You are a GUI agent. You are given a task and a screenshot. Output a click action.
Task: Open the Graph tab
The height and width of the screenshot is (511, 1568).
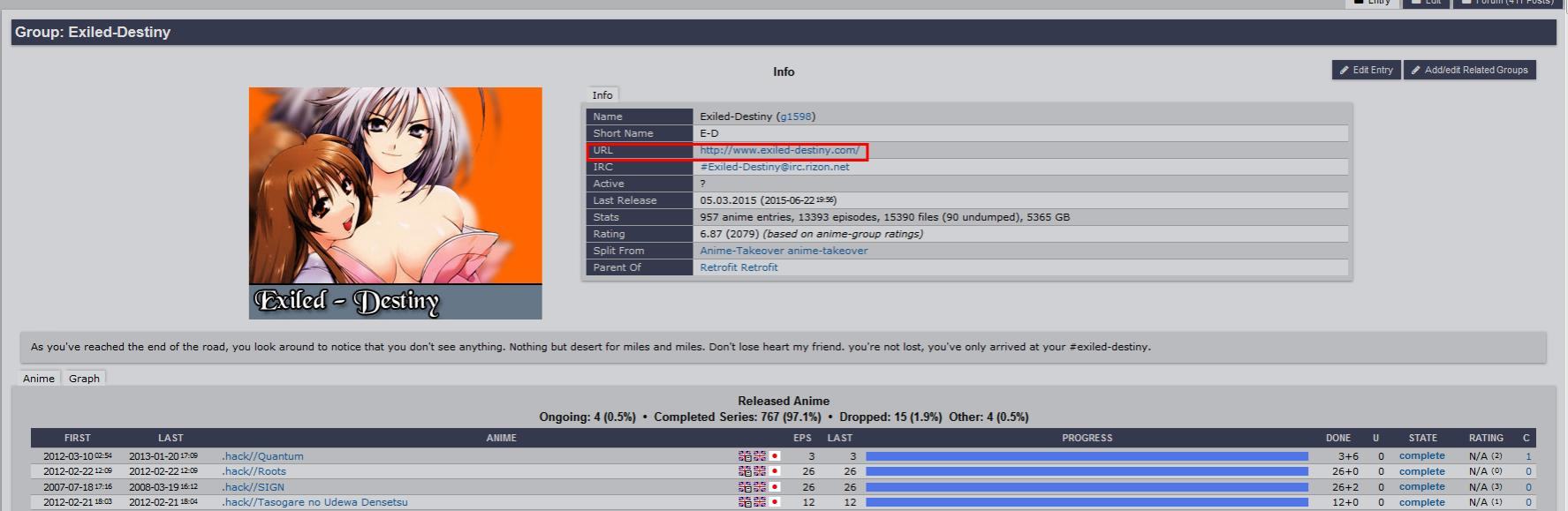(x=84, y=378)
